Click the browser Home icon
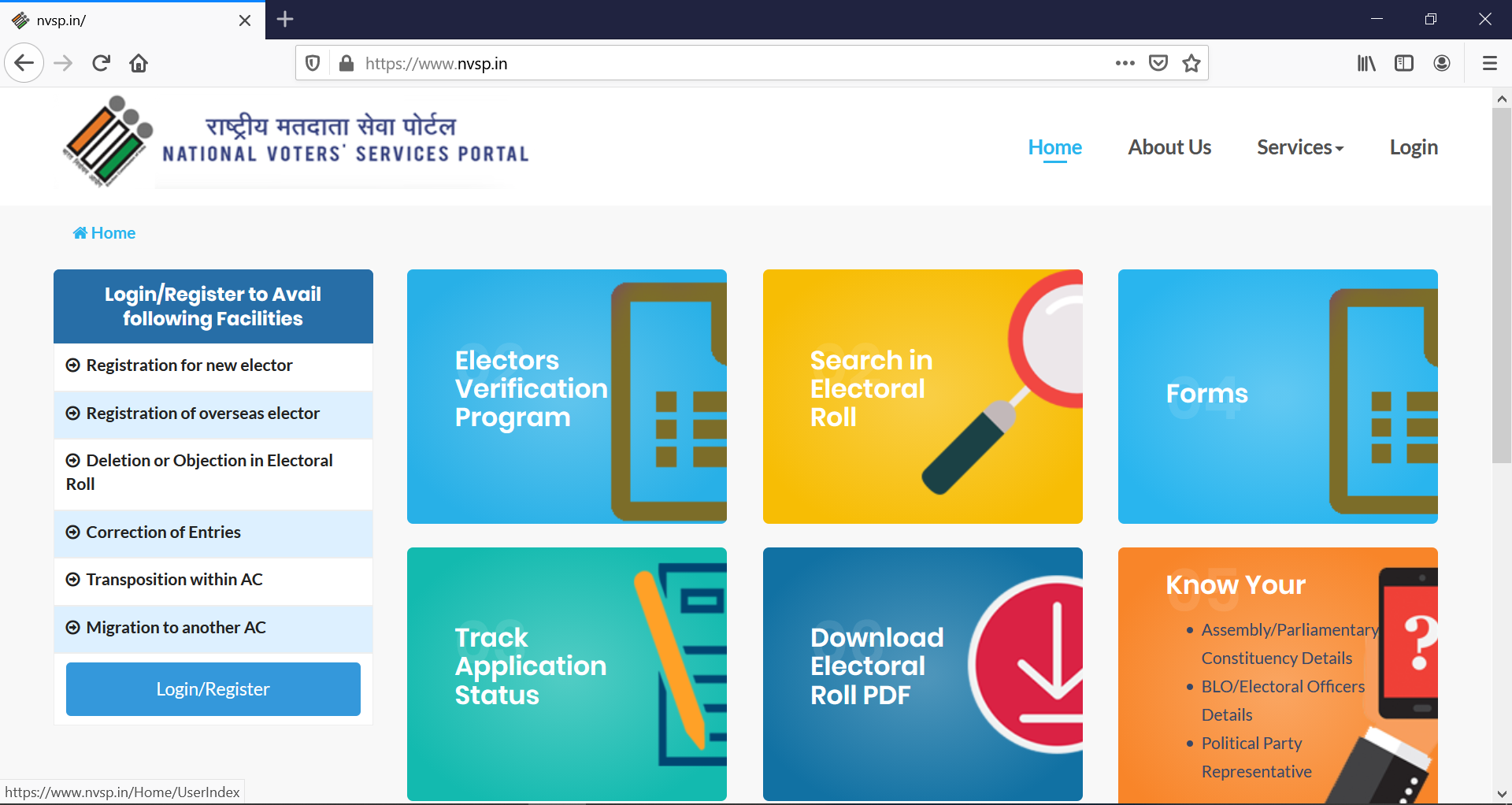This screenshot has width=1512, height=805. 139,63
